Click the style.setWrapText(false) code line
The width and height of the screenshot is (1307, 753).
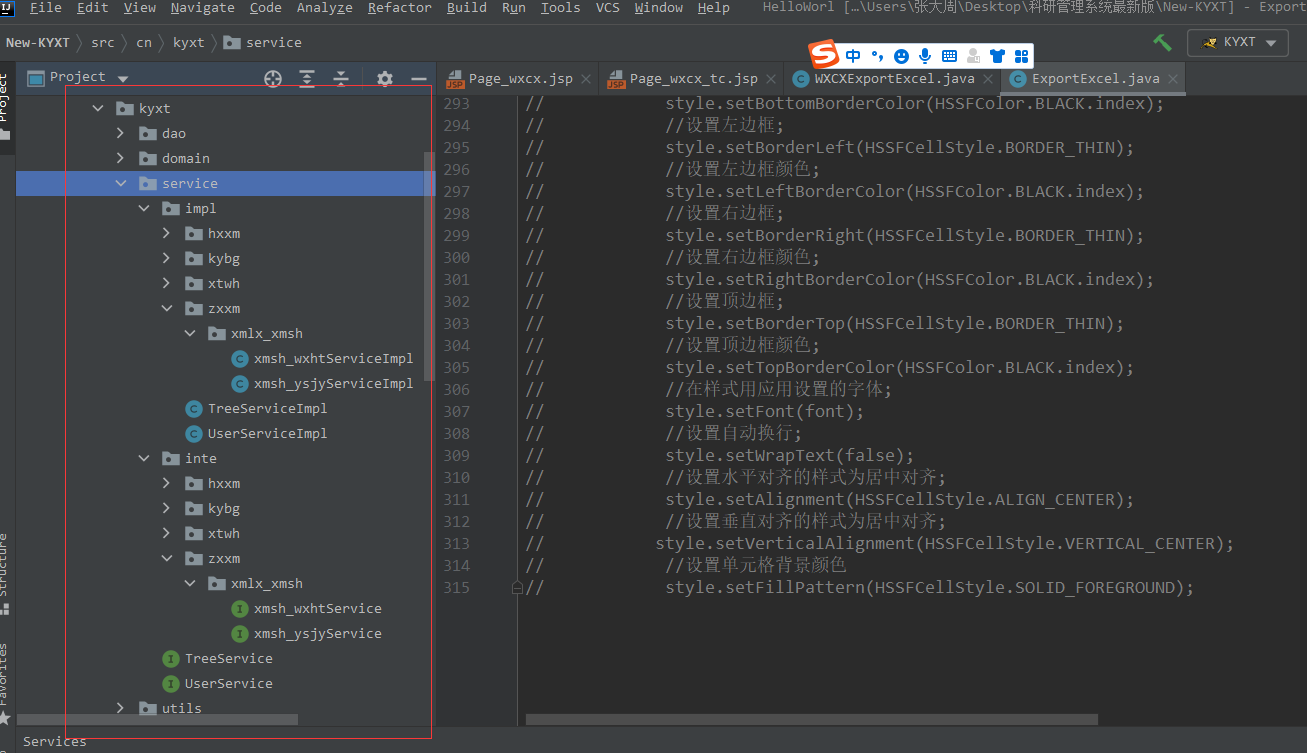(790, 456)
